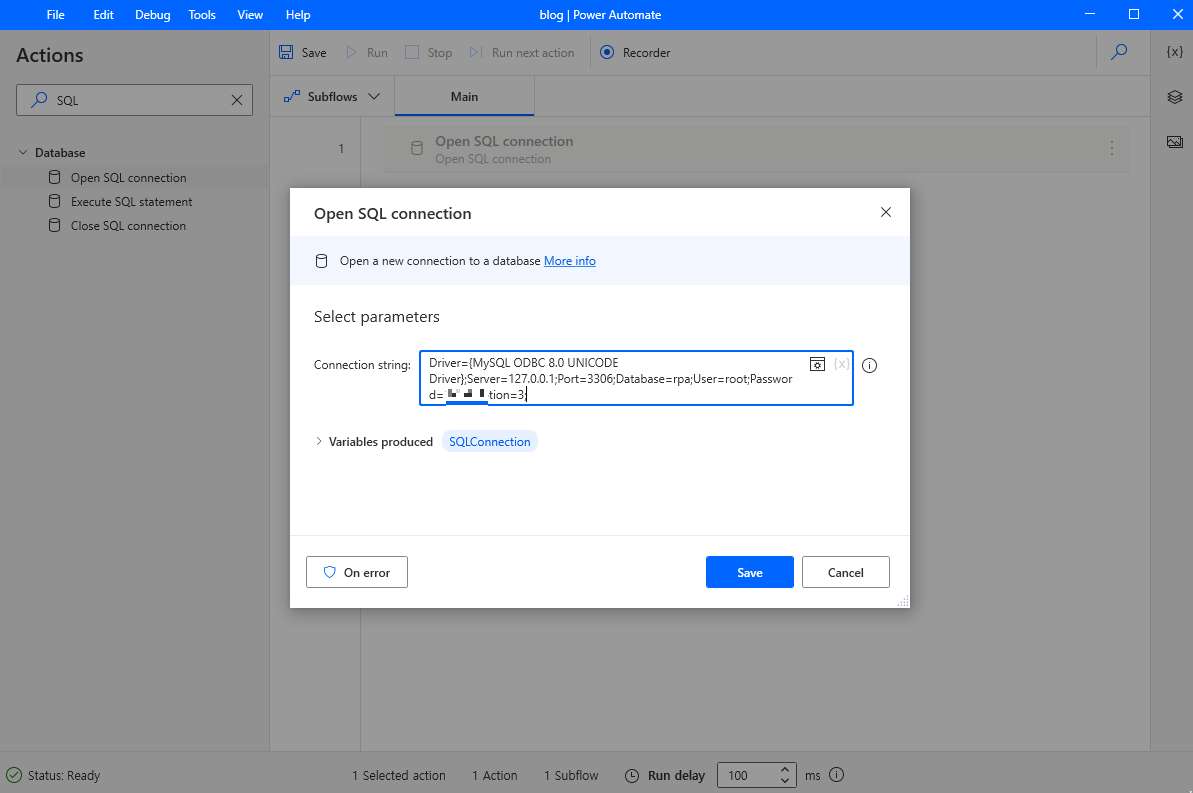Expand Variables produced section
Screen dimensions: 1193x793
(x=319, y=441)
